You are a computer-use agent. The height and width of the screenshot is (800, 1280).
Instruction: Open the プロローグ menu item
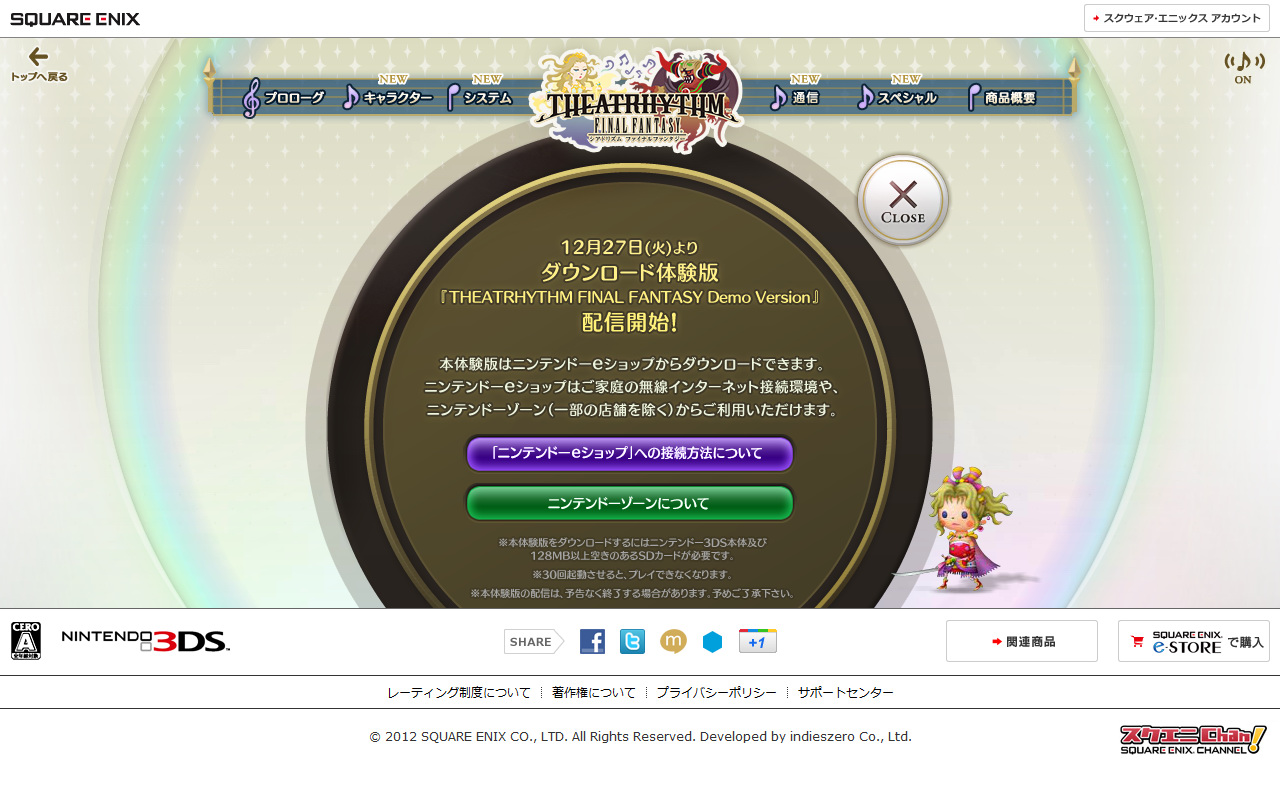285,98
